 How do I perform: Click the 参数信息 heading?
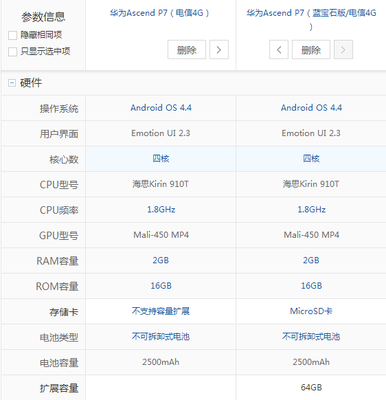tap(43, 17)
